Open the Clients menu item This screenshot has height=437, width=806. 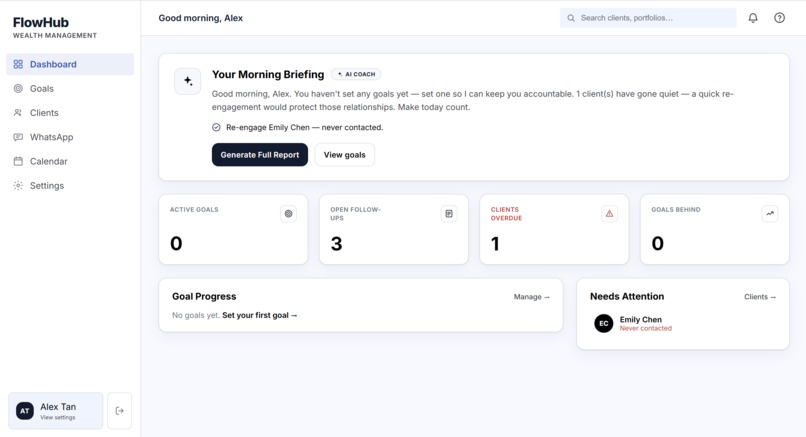70,113
